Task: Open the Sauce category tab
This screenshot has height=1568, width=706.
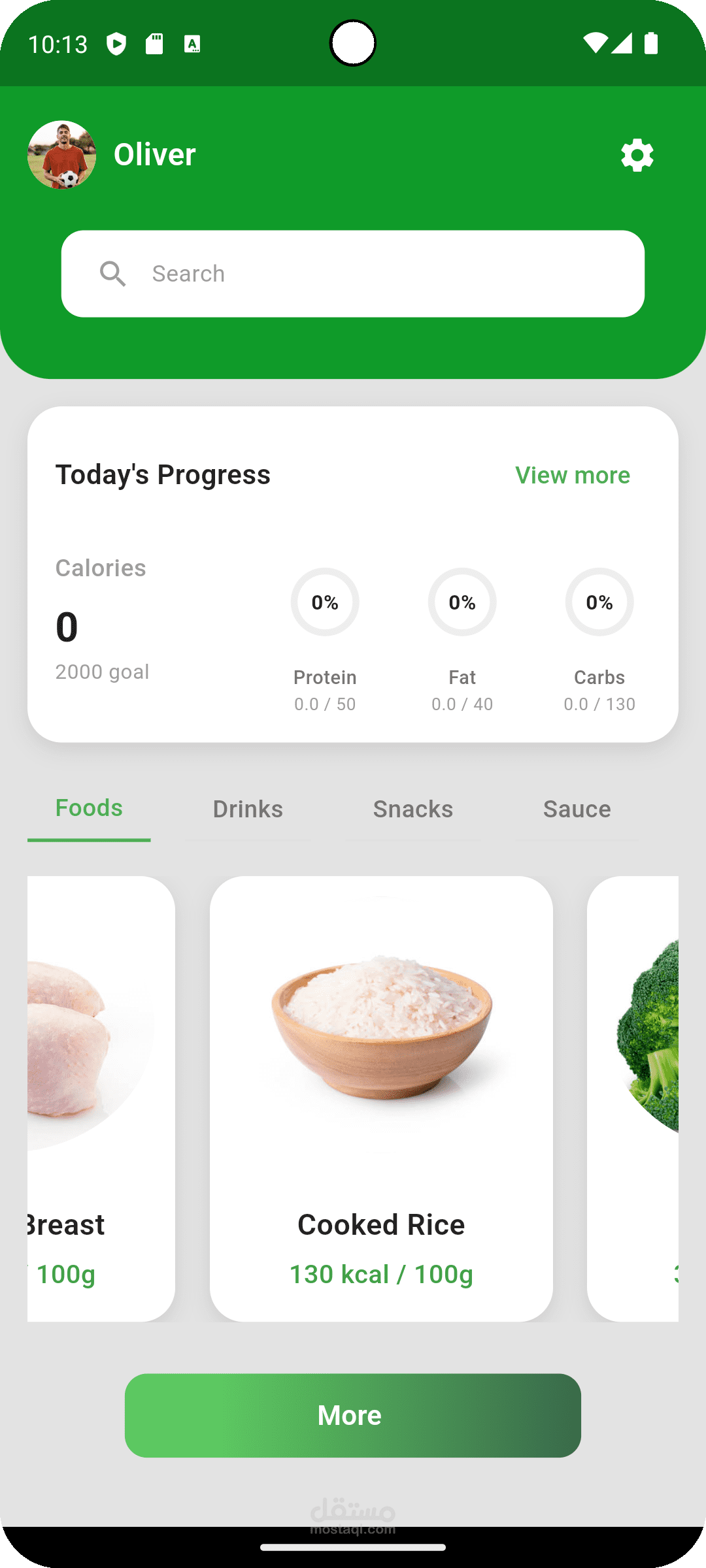Action: tap(577, 809)
